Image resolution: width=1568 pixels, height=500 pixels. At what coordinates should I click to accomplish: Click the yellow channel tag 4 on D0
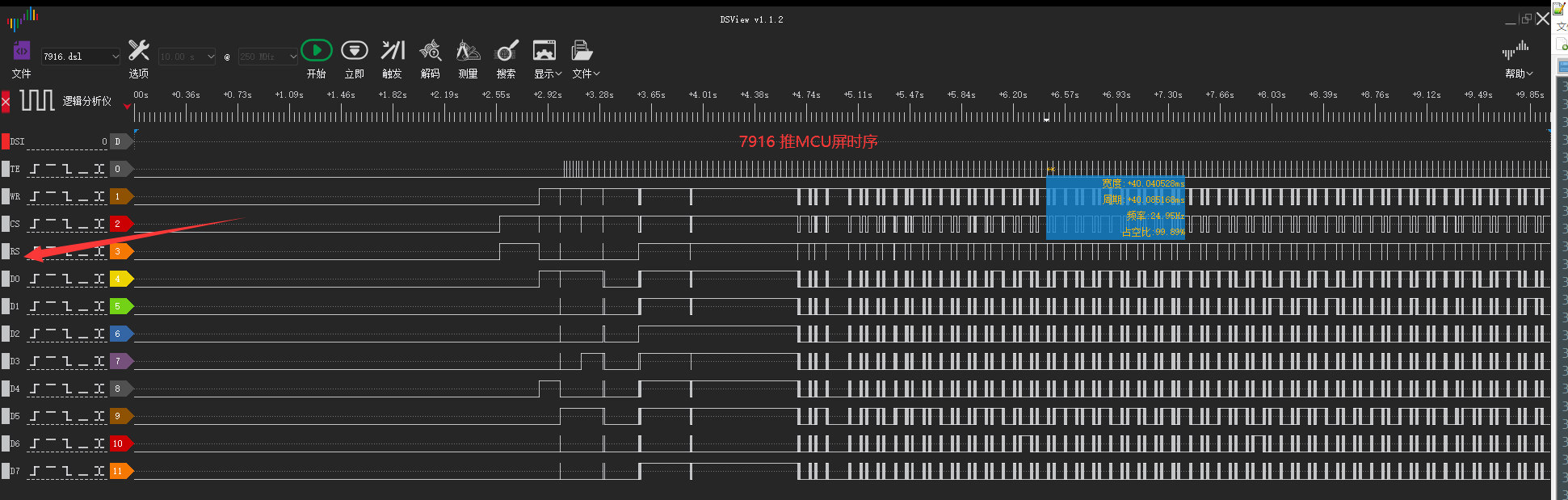(x=121, y=279)
